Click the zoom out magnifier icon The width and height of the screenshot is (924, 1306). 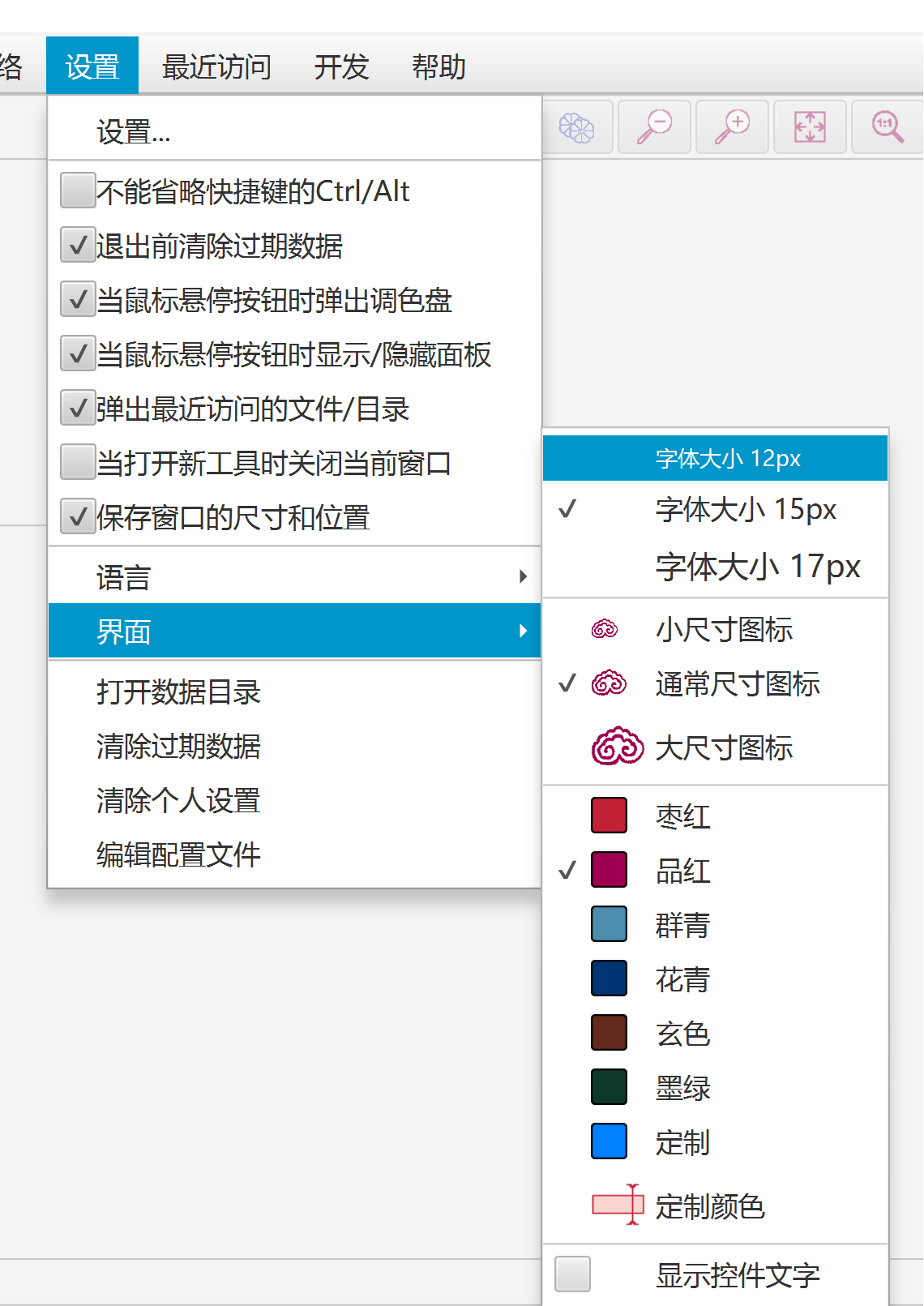coord(654,127)
